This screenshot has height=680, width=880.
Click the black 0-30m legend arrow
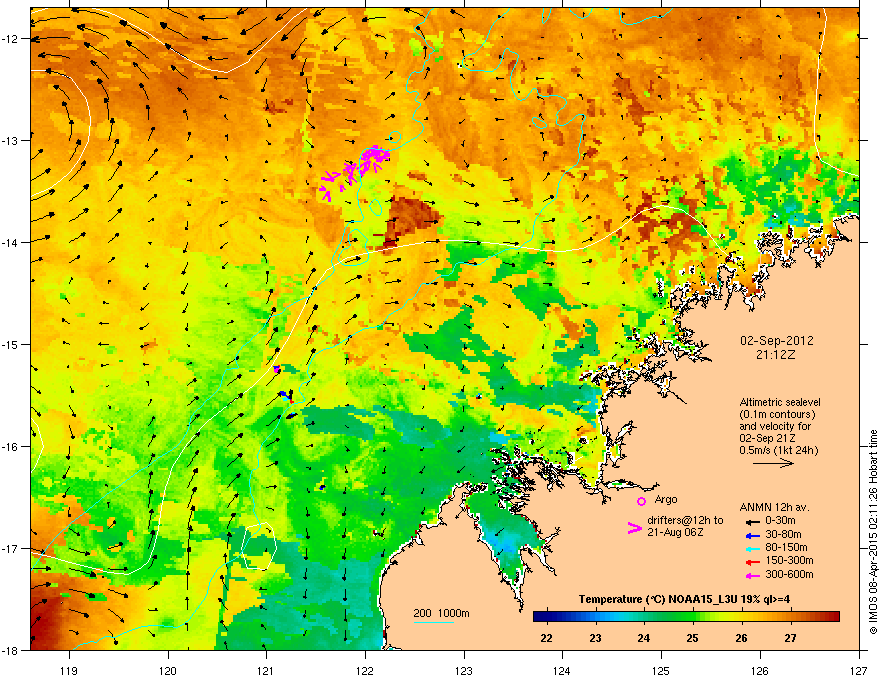point(752,522)
